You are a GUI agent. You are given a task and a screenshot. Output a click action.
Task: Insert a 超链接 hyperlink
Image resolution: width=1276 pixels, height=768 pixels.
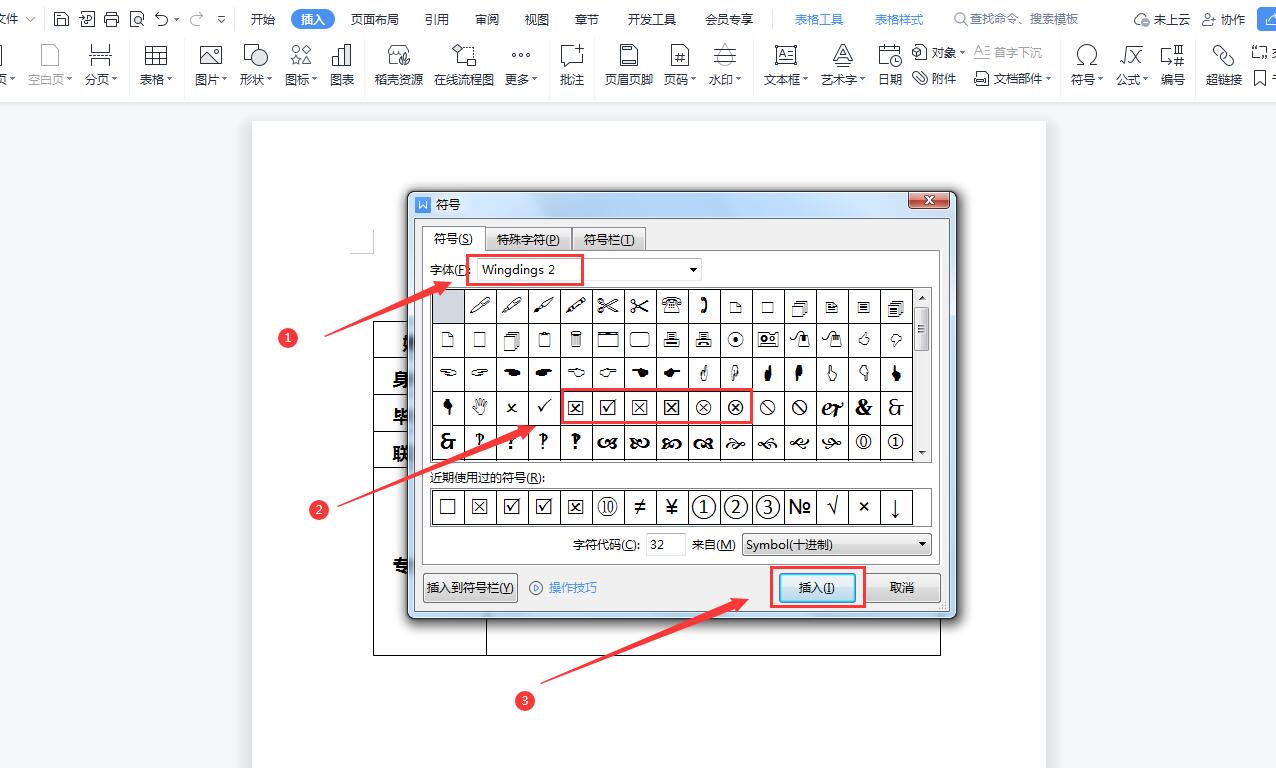click(1223, 66)
